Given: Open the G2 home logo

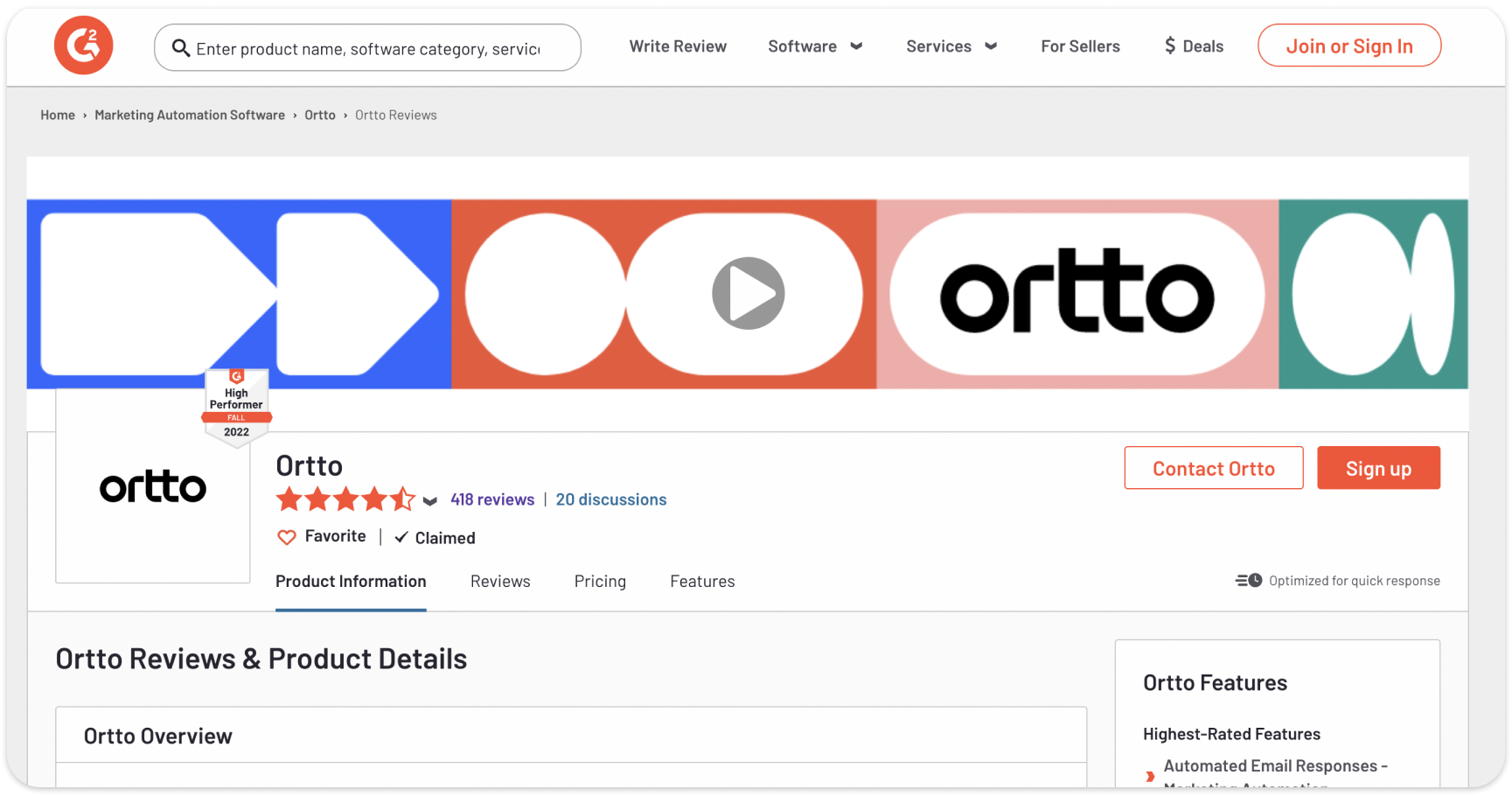Looking at the screenshot, I should (83, 45).
